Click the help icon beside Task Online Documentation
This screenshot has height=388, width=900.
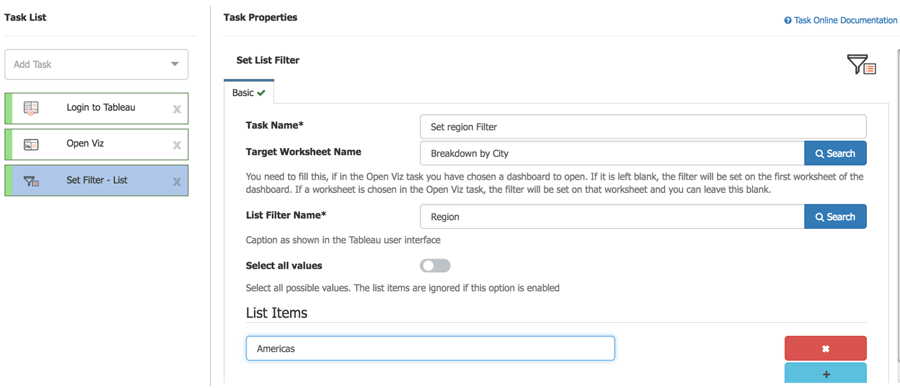pos(788,20)
